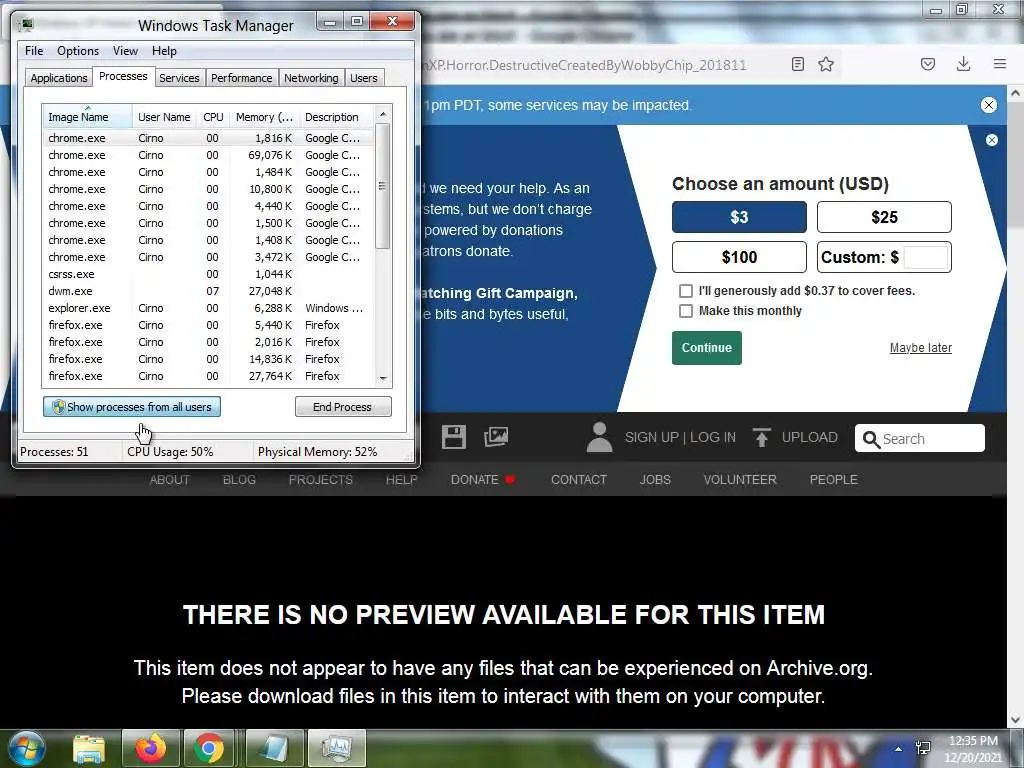1024x768 pixels.
Task: Switch to the Networking tab
Action: coord(311,78)
